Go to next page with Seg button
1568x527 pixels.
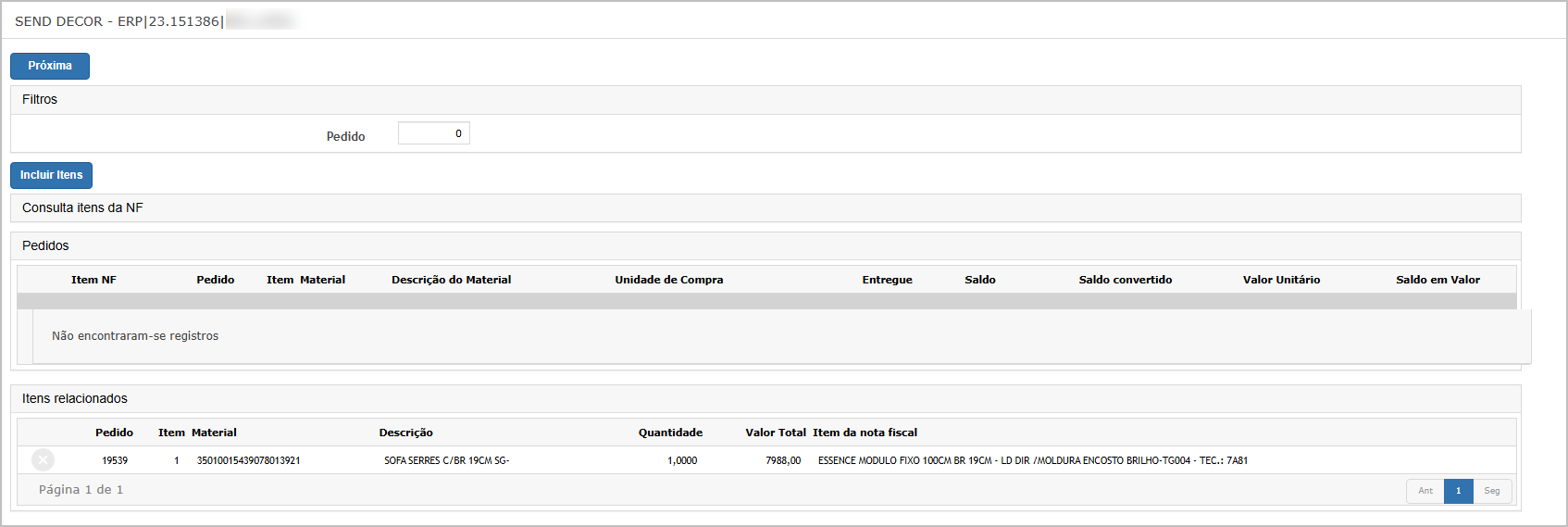point(1492,491)
